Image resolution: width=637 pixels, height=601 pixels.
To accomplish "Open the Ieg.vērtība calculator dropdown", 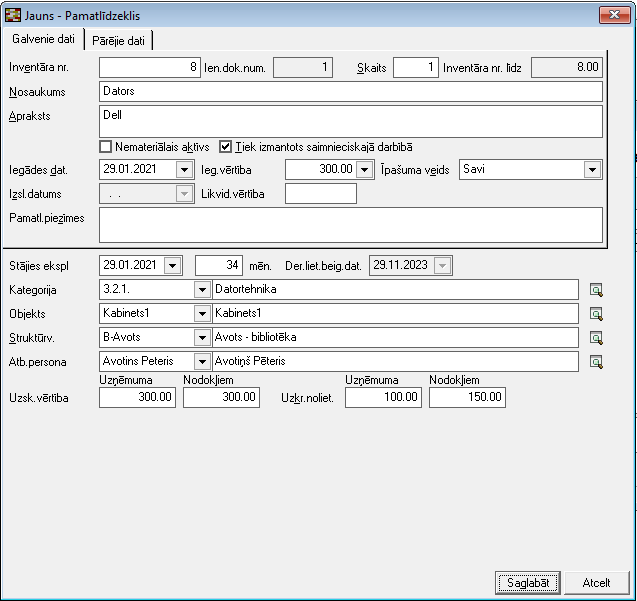I will tap(364, 169).
